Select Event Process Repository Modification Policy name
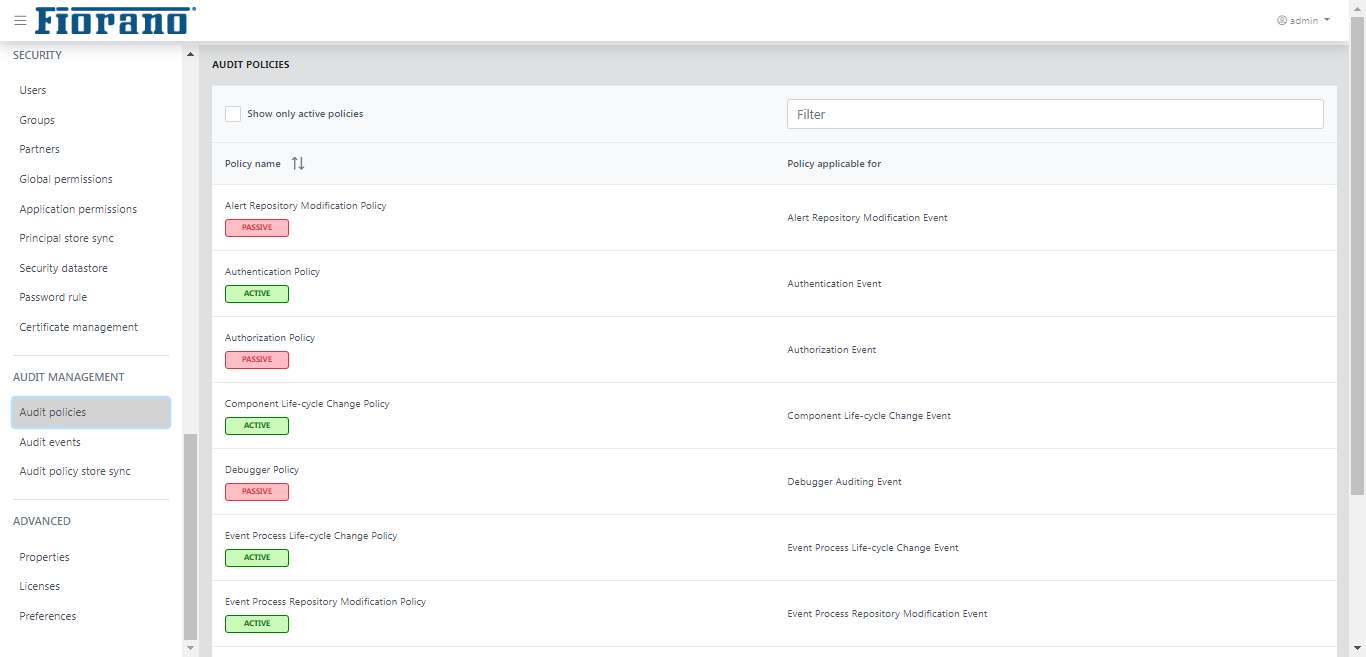1366x657 pixels. coord(326,602)
